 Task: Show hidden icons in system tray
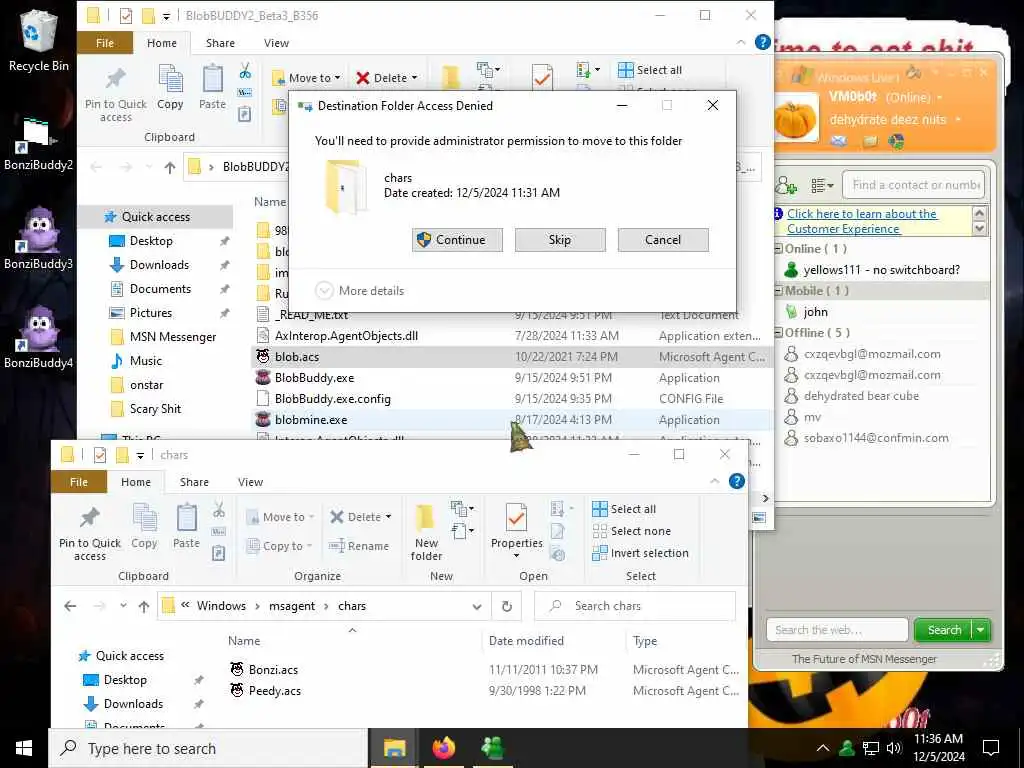click(823, 748)
